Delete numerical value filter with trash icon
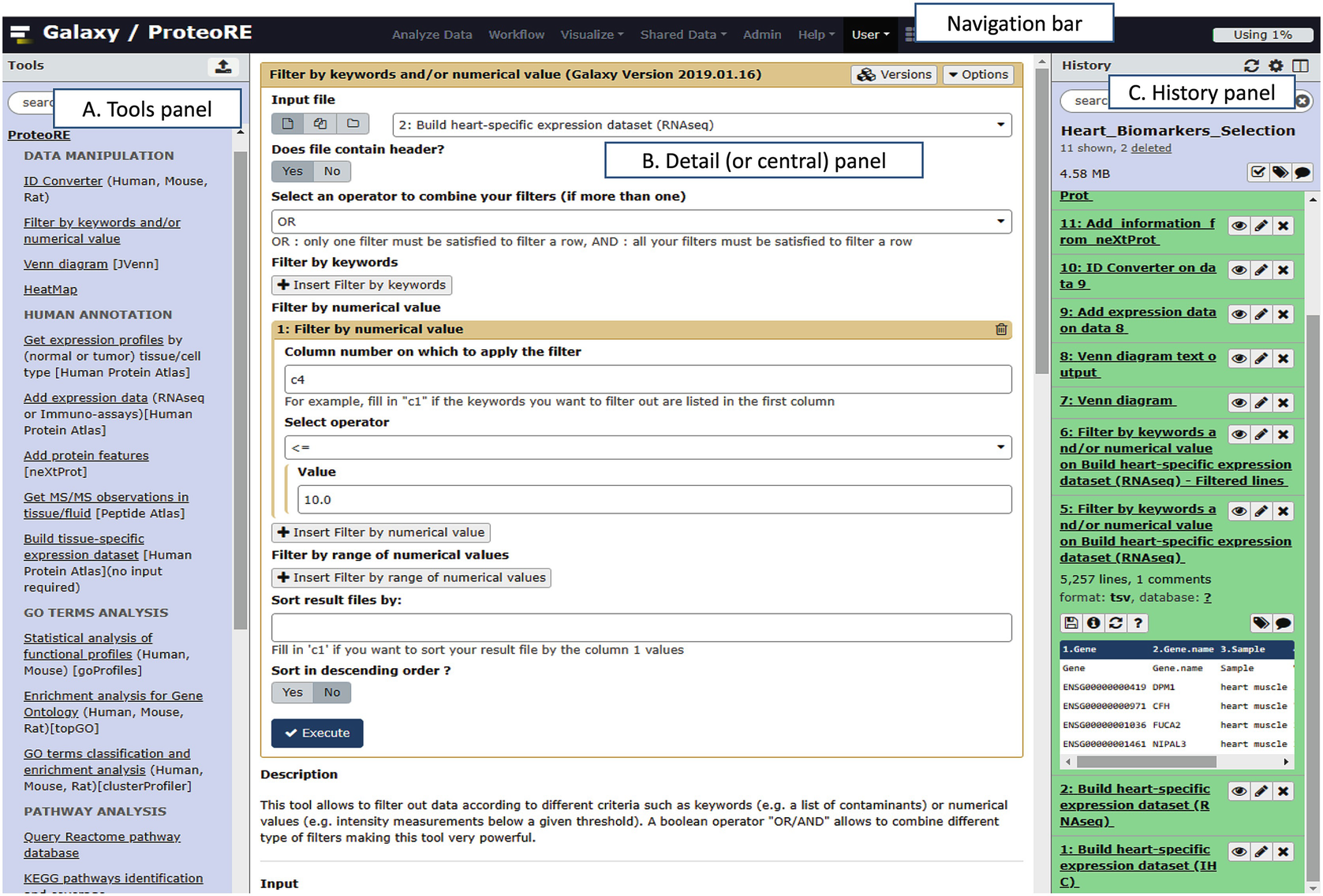1323x896 pixels. 1001,330
